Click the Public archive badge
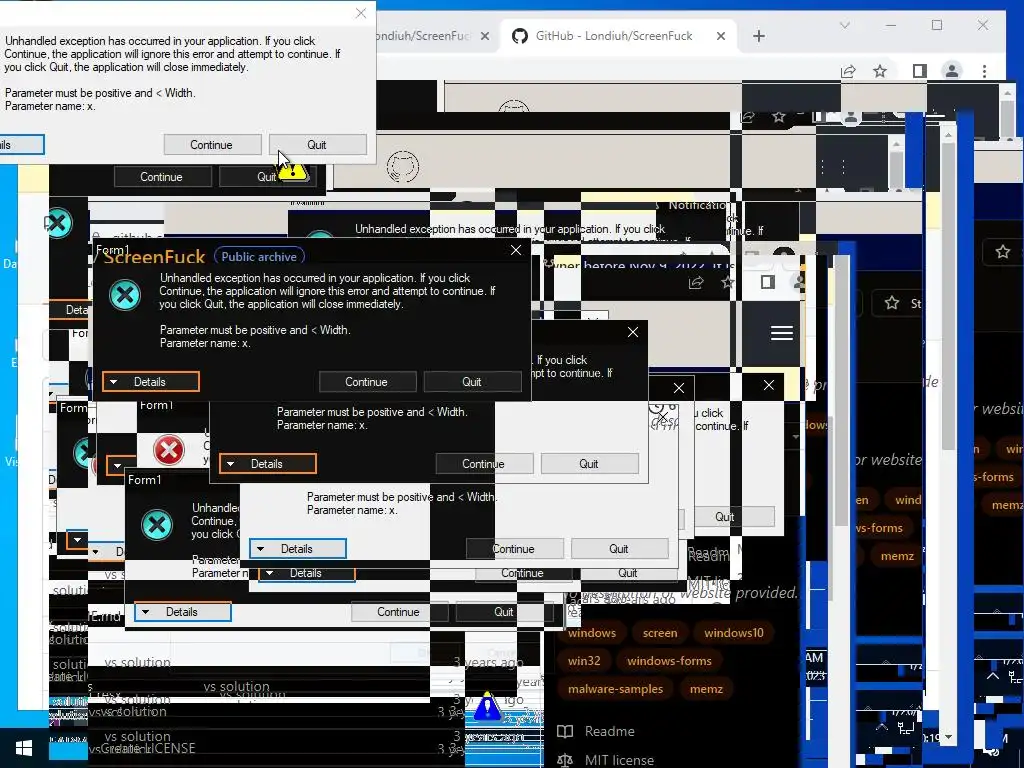This screenshot has height=768, width=1024. point(259,257)
